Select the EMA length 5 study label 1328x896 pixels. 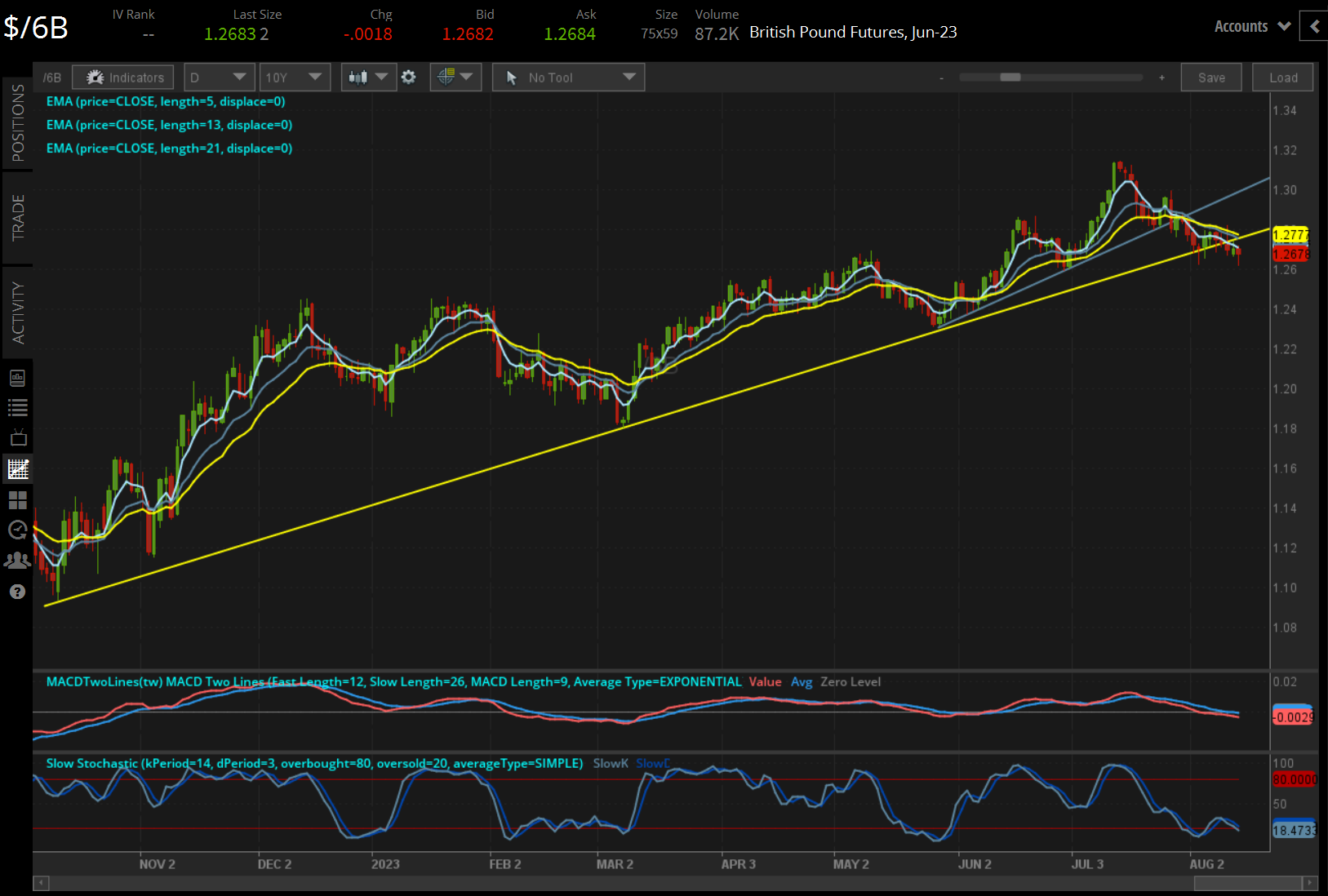tap(165, 101)
